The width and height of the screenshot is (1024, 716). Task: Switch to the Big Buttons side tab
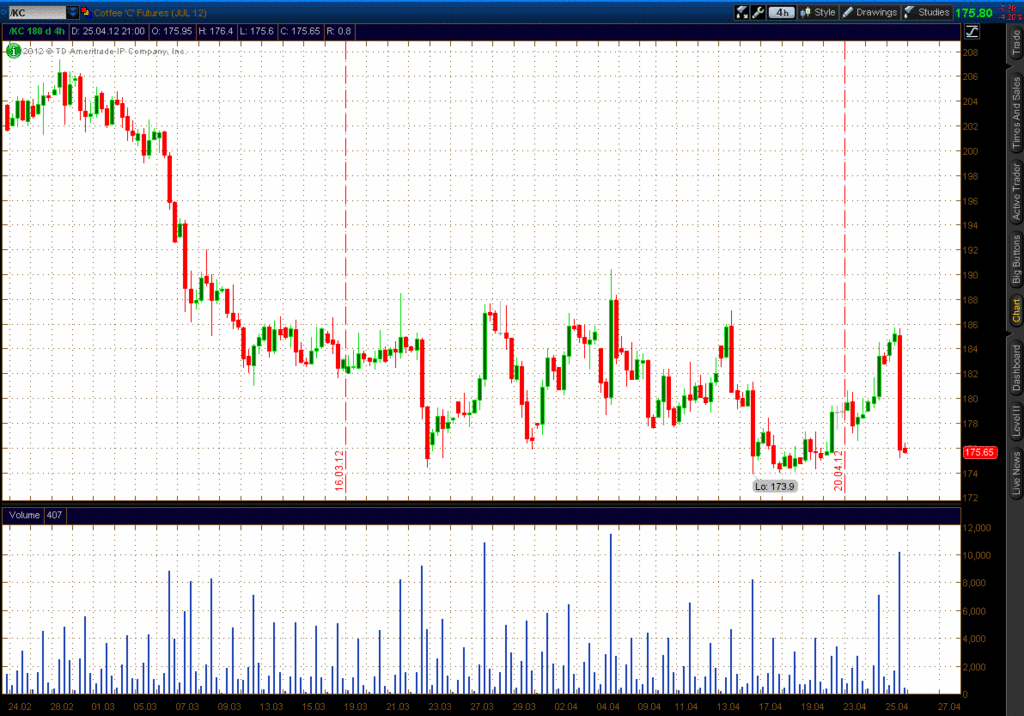pyautogui.click(x=1016, y=260)
